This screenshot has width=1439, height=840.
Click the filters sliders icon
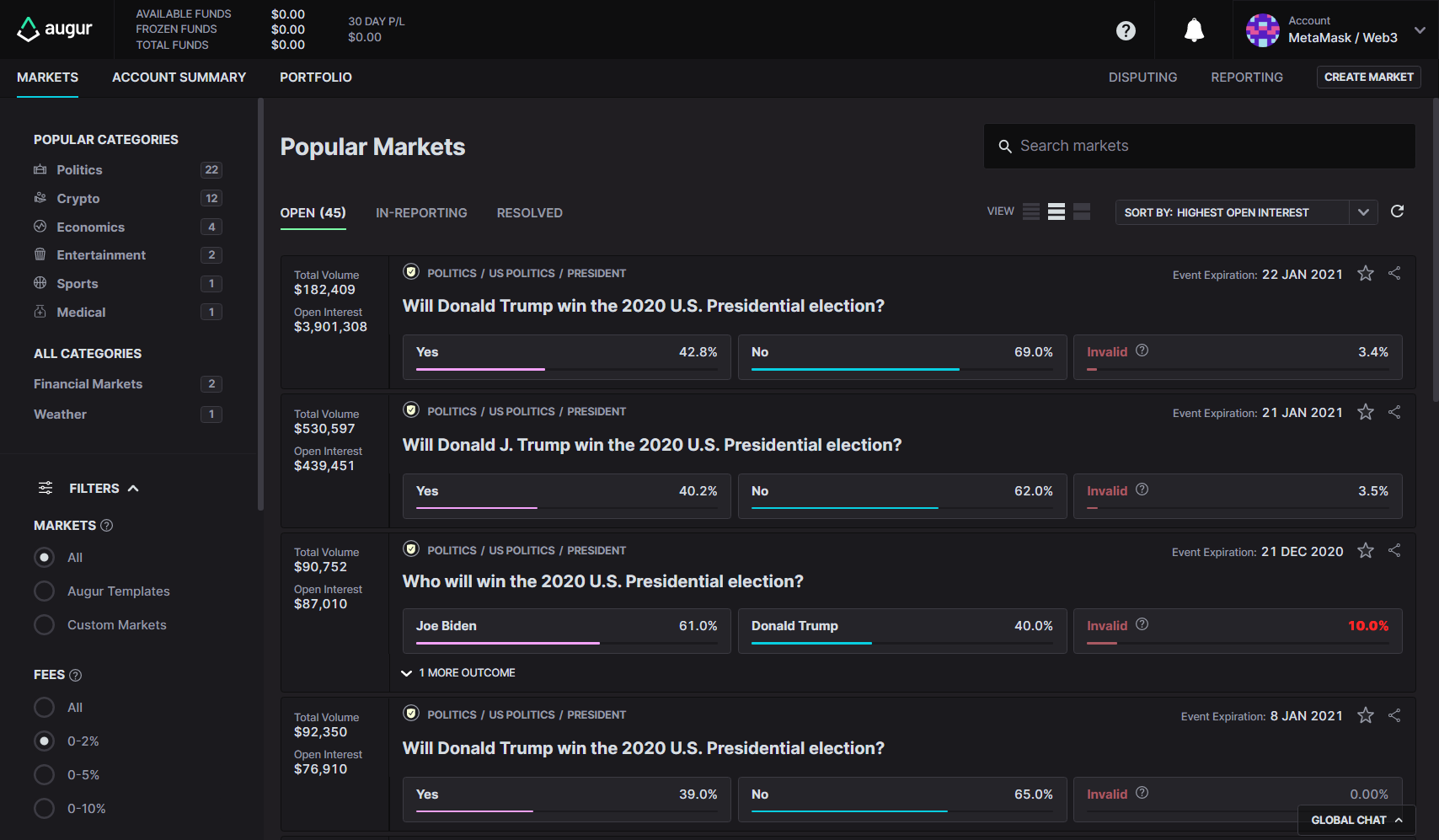coord(45,488)
